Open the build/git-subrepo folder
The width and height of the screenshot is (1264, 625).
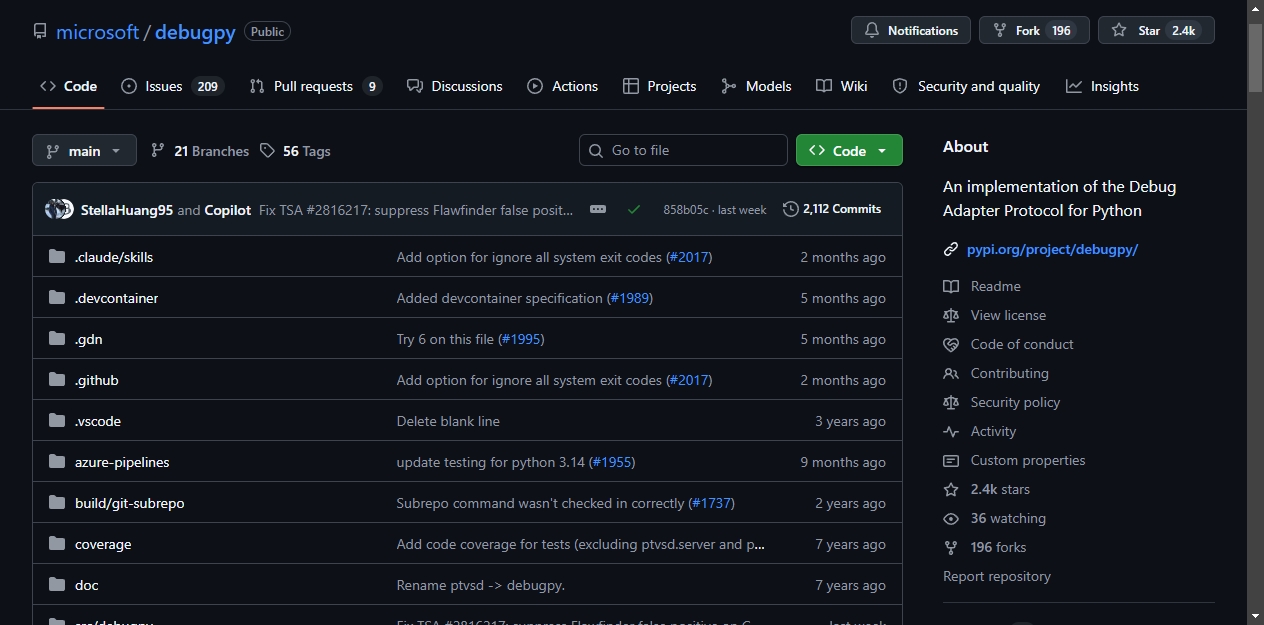[130, 503]
